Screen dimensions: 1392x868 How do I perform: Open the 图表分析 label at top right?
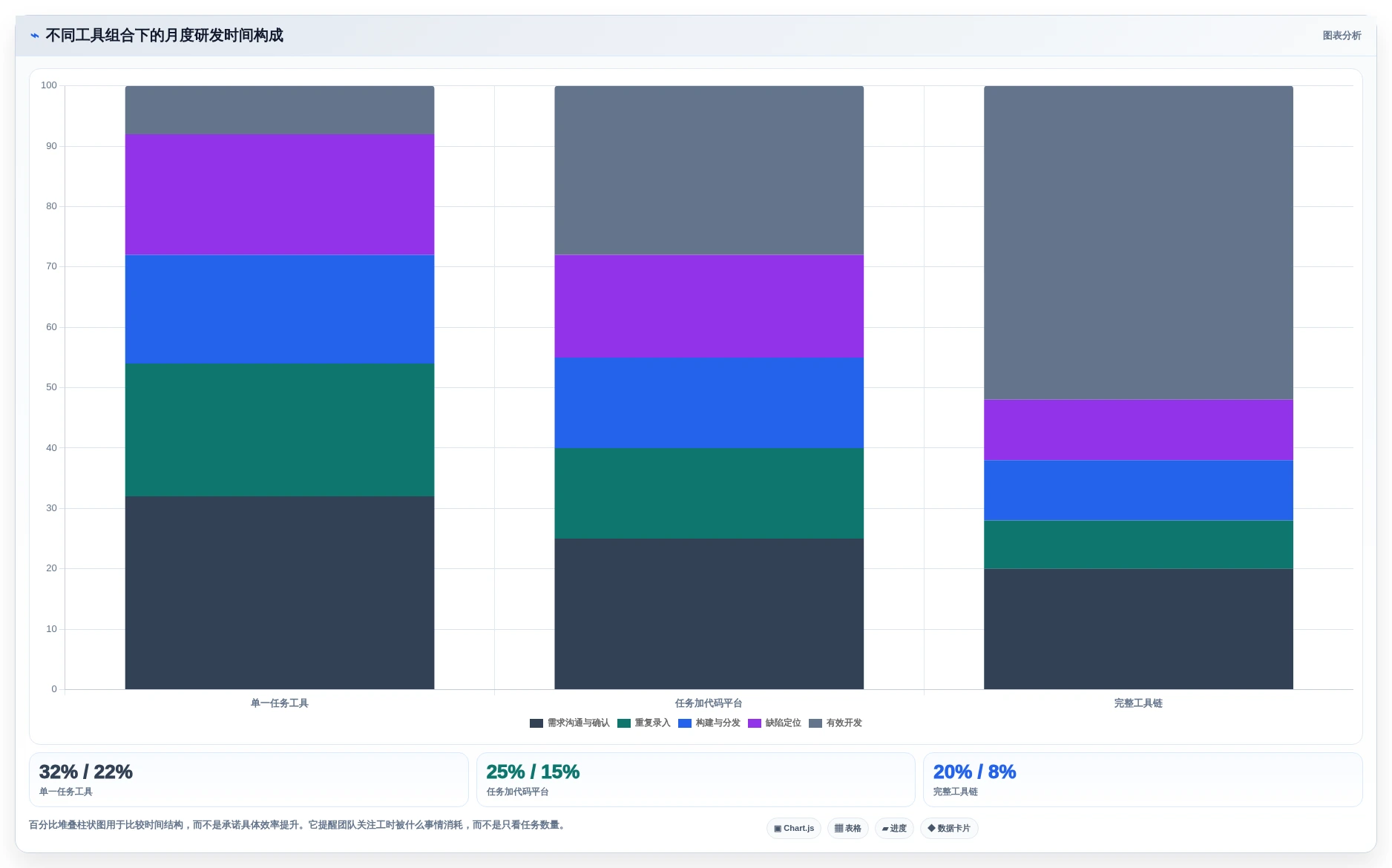tap(1342, 36)
